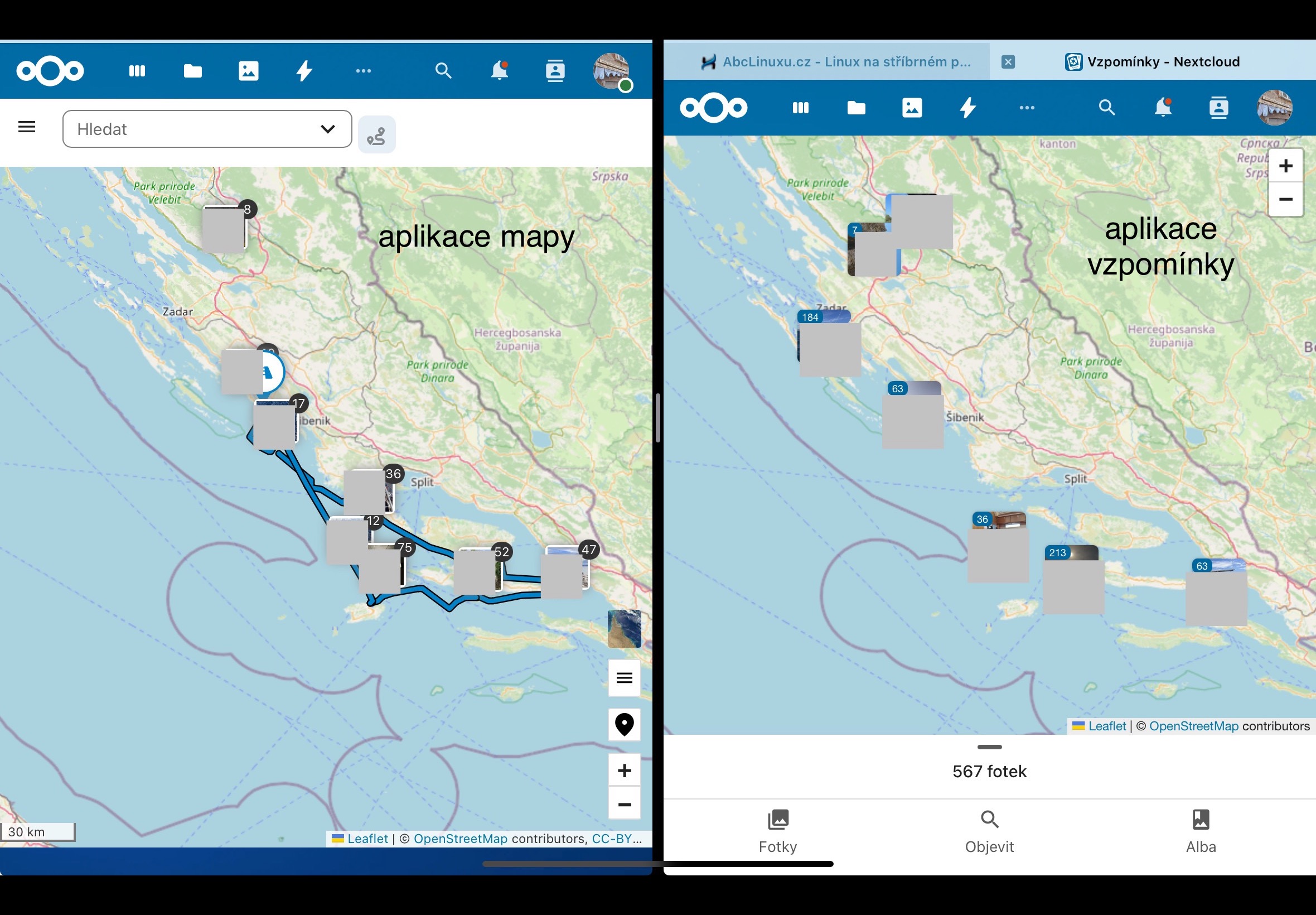Open Activity lightning icon in Maps window

pyautogui.click(x=304, y=71)
